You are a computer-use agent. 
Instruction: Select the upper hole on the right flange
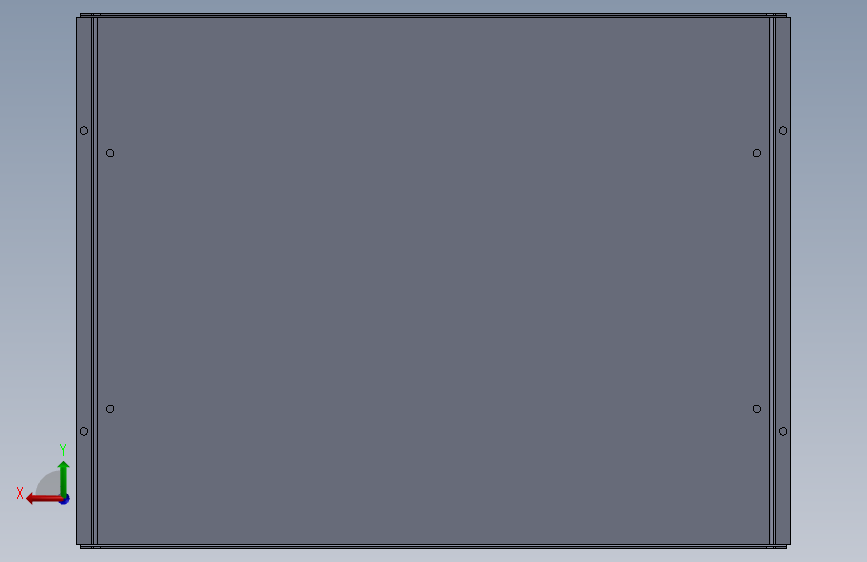pos(783,131)
